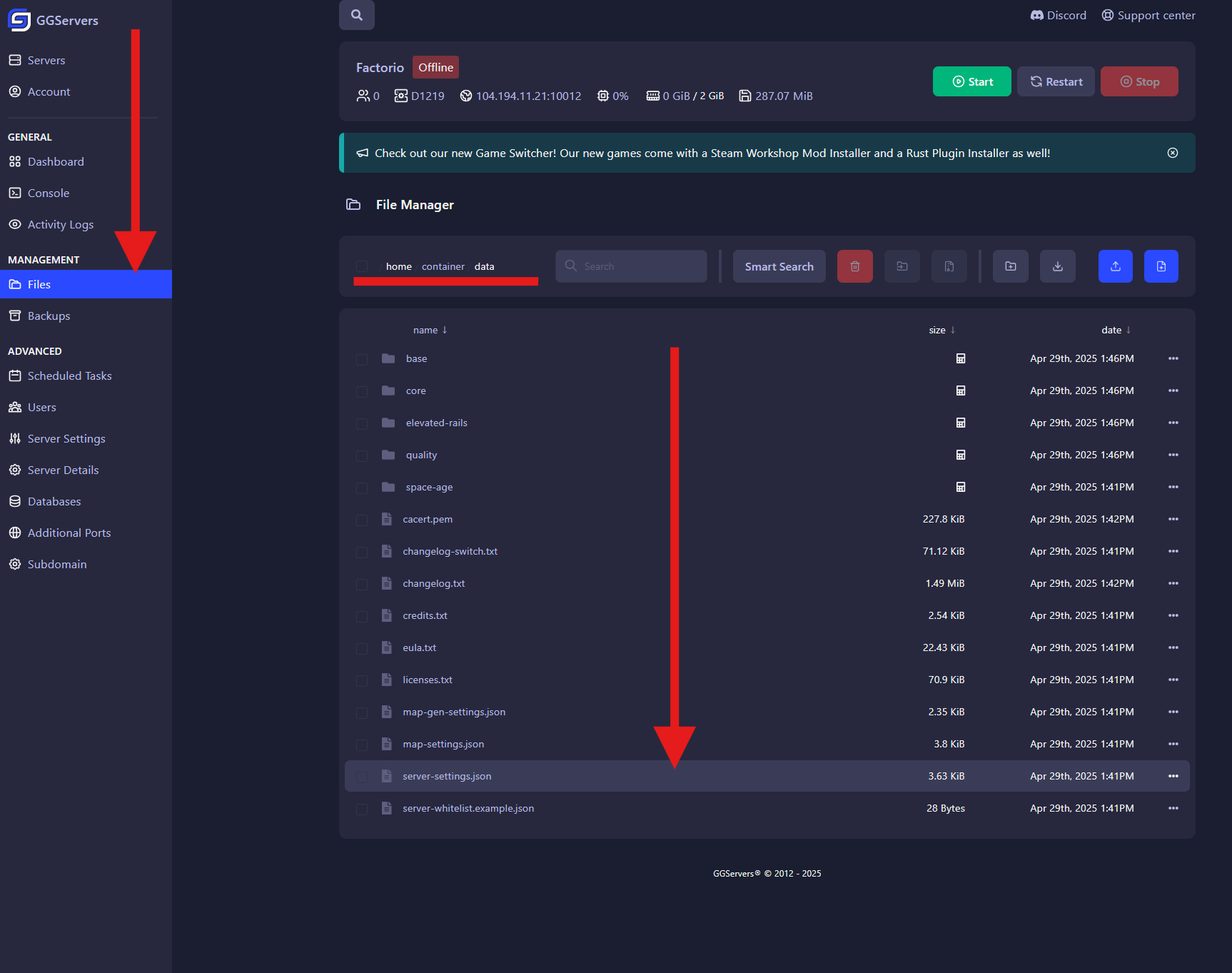
Task: Select the checkbox next to server-settings.json
Action: click(x=361, y=776)
